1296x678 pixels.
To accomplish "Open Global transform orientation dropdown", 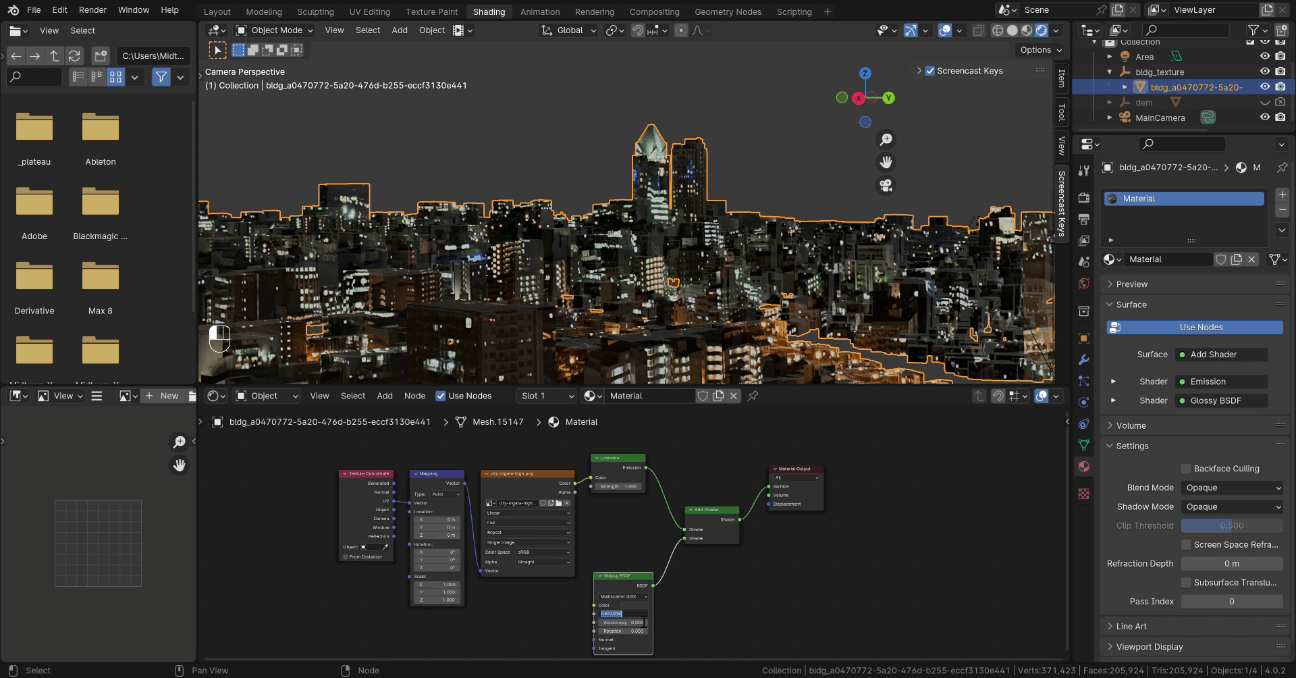I will pyautogui.click(x=569, y=30).
